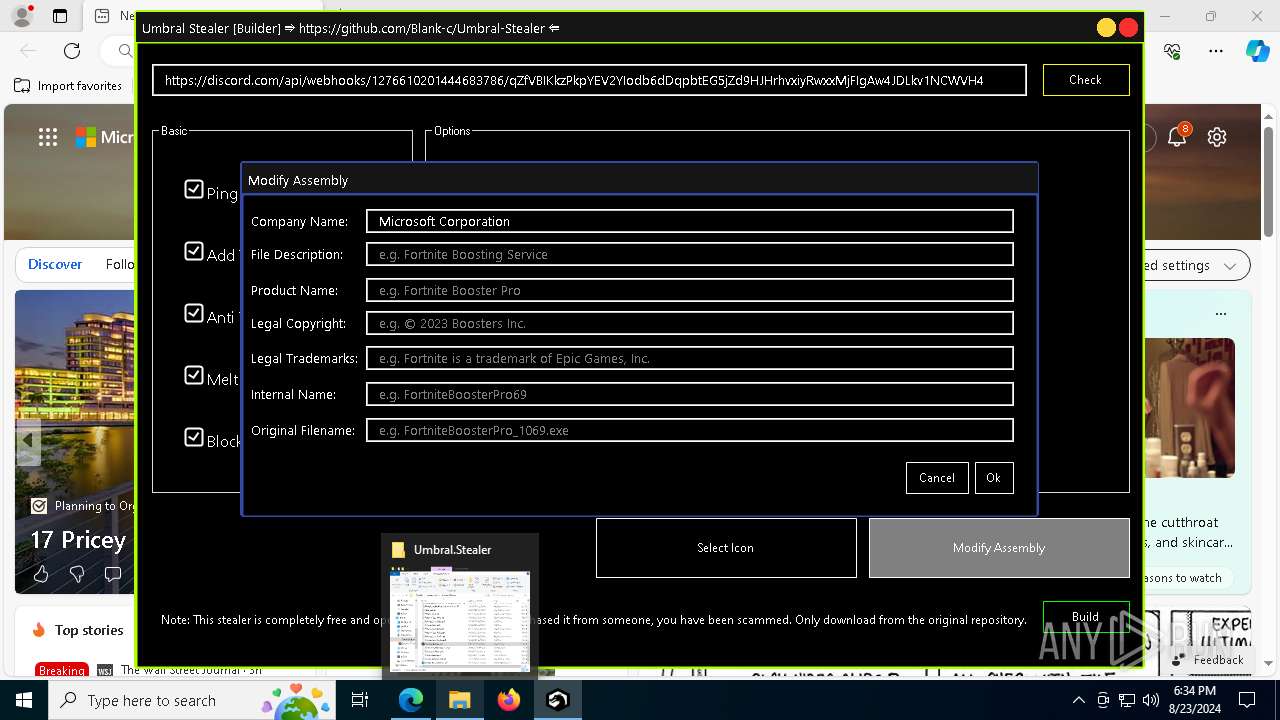This screenshot has height=720, width=1280.
Task: Open the Windows Start menu
Action: tap(24, 700)
